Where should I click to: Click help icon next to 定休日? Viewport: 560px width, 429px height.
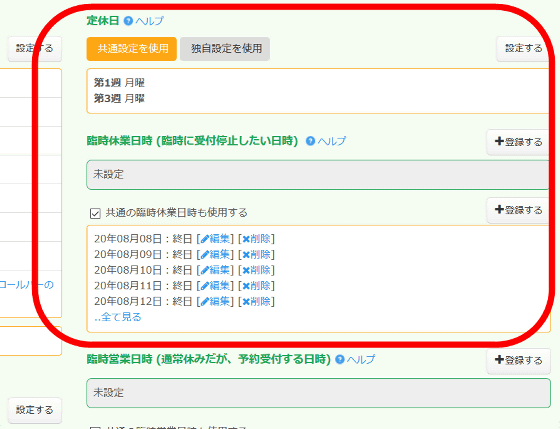(x=128, y=21)
